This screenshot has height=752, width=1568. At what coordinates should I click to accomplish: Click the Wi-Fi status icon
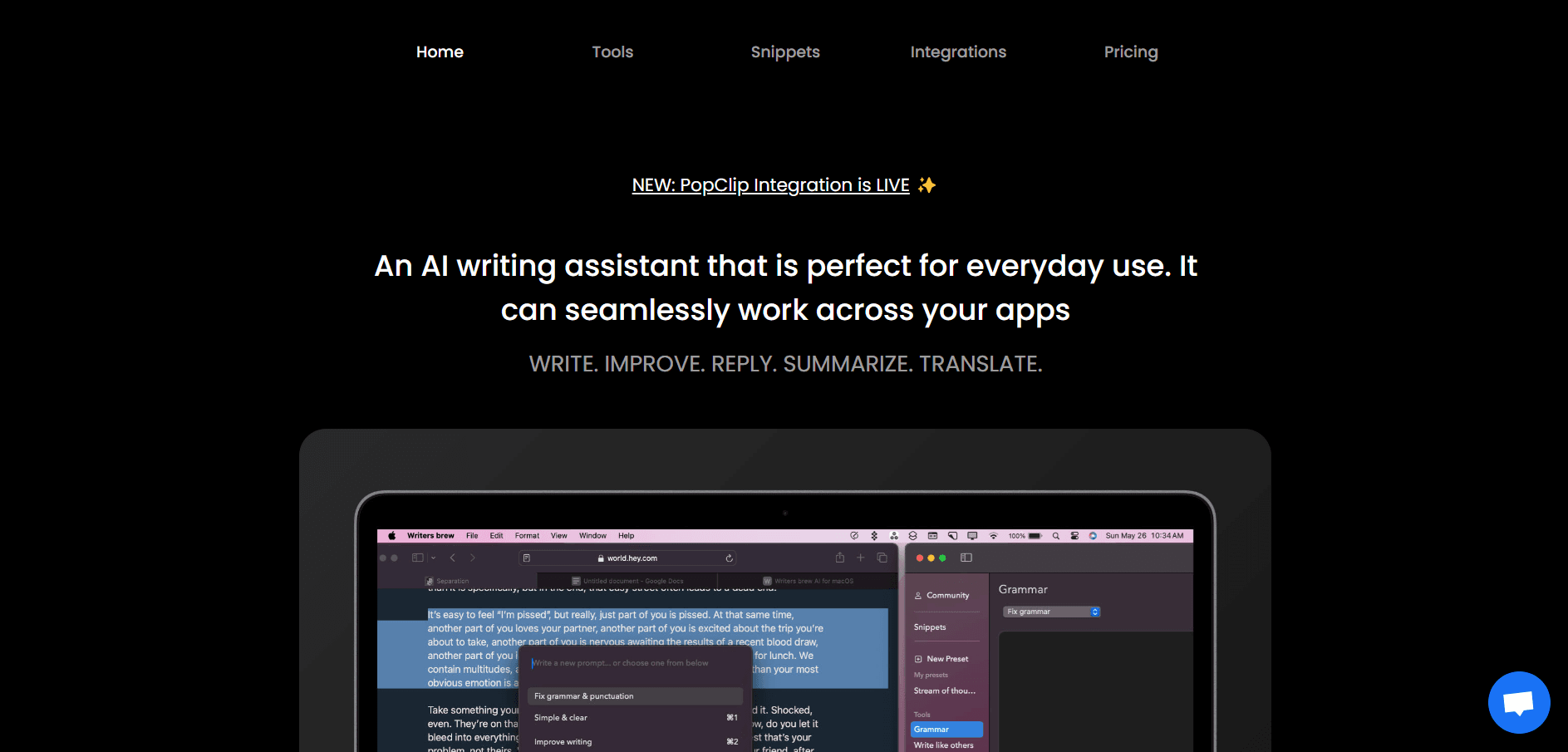pos(993,536)
